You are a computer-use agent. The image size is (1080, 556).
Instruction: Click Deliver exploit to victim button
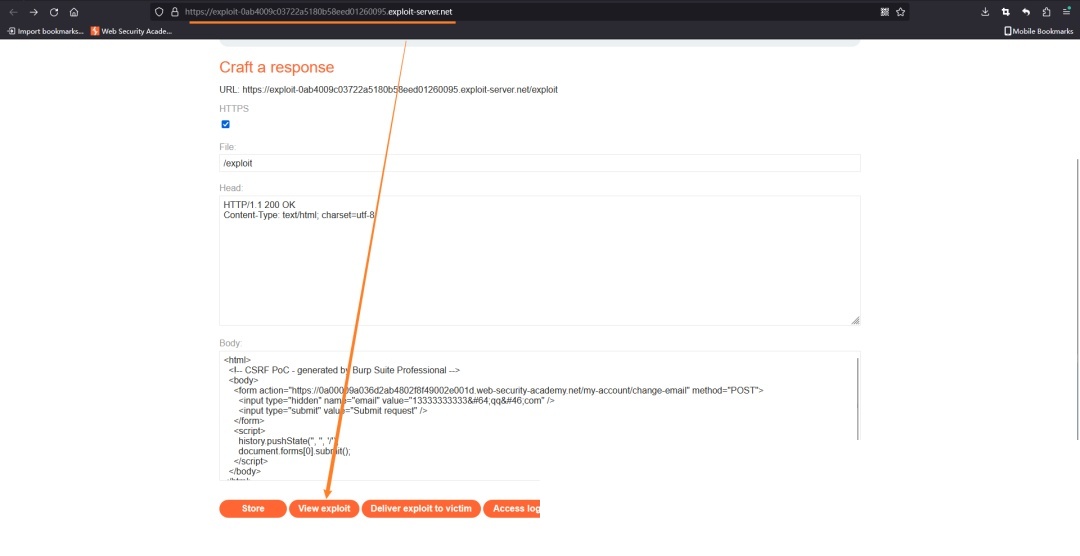421,508
